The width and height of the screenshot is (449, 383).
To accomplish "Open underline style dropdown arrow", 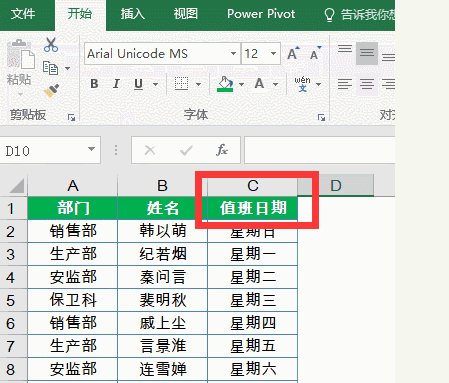I will point(155,84).
